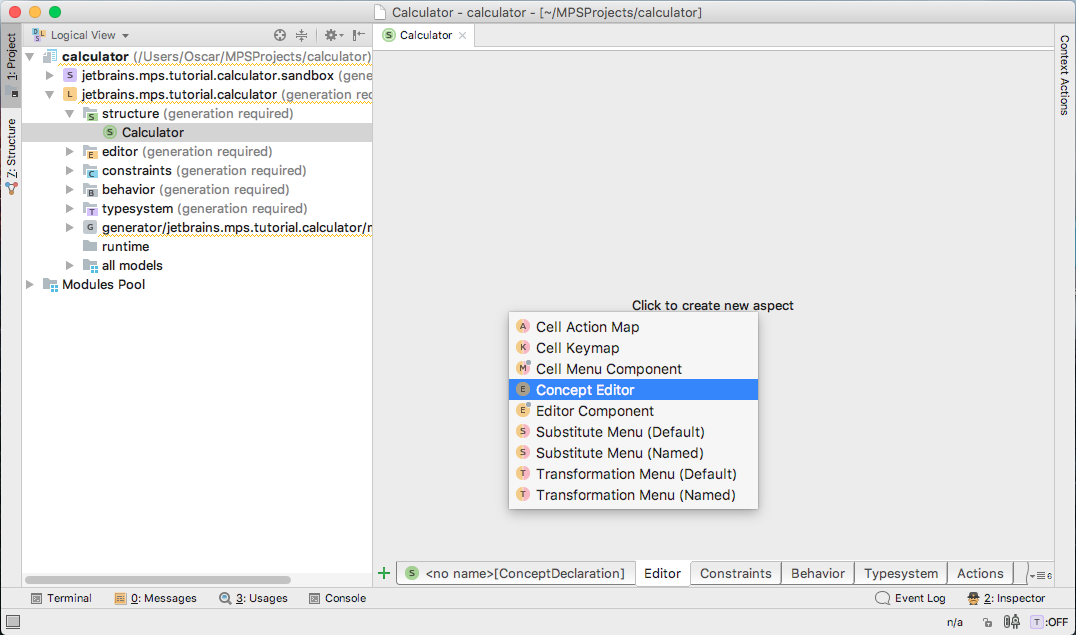The image size is (1076, 635).
Task: Click the project tree horizontal scrollbar
Action: coord(158,580)
